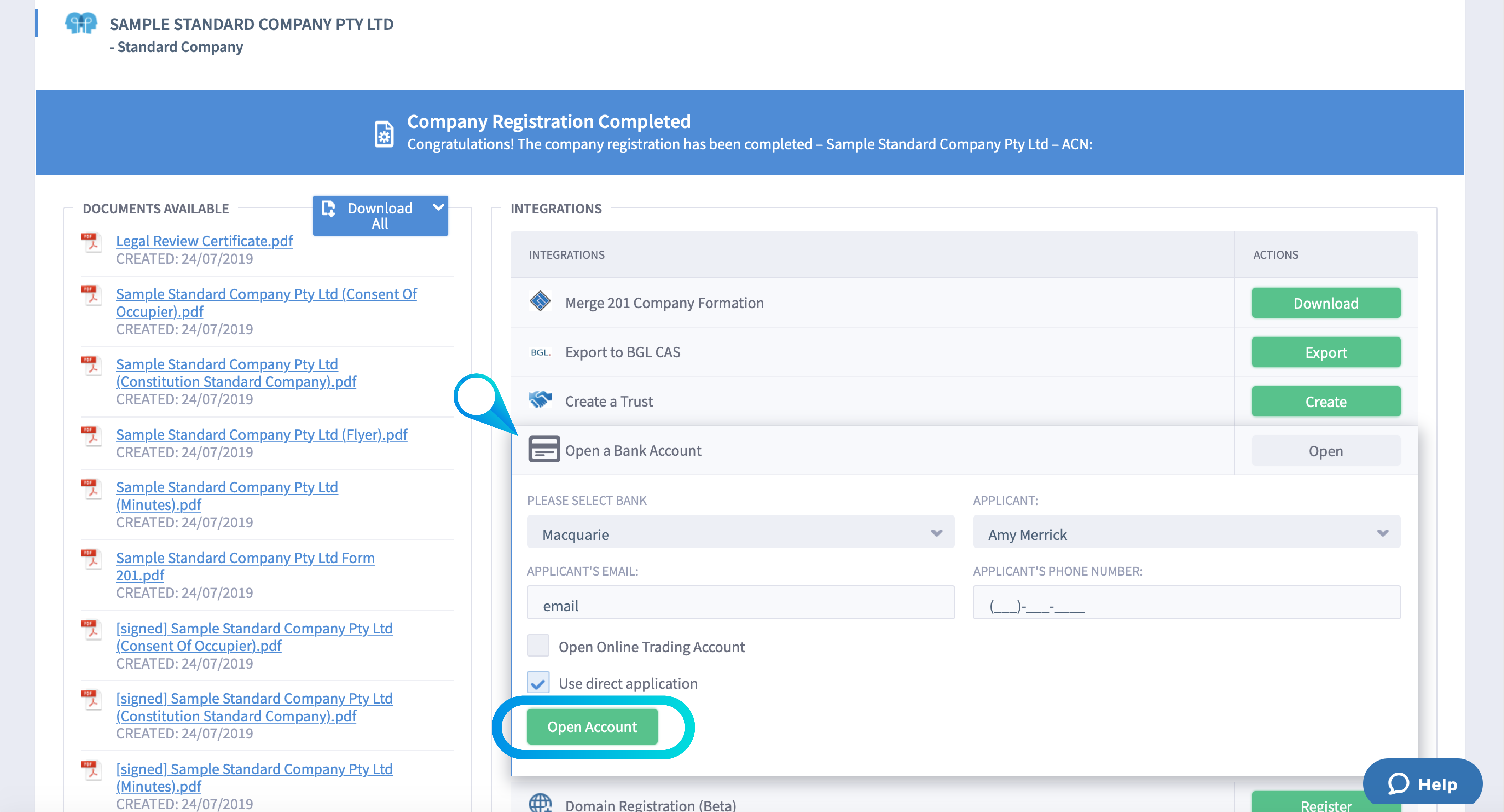Click the PDF icon beside the unsigned Minutes.pdf document
Image resolution: width=1504 pixels, height=812 pixels.
tap(91, 489)
